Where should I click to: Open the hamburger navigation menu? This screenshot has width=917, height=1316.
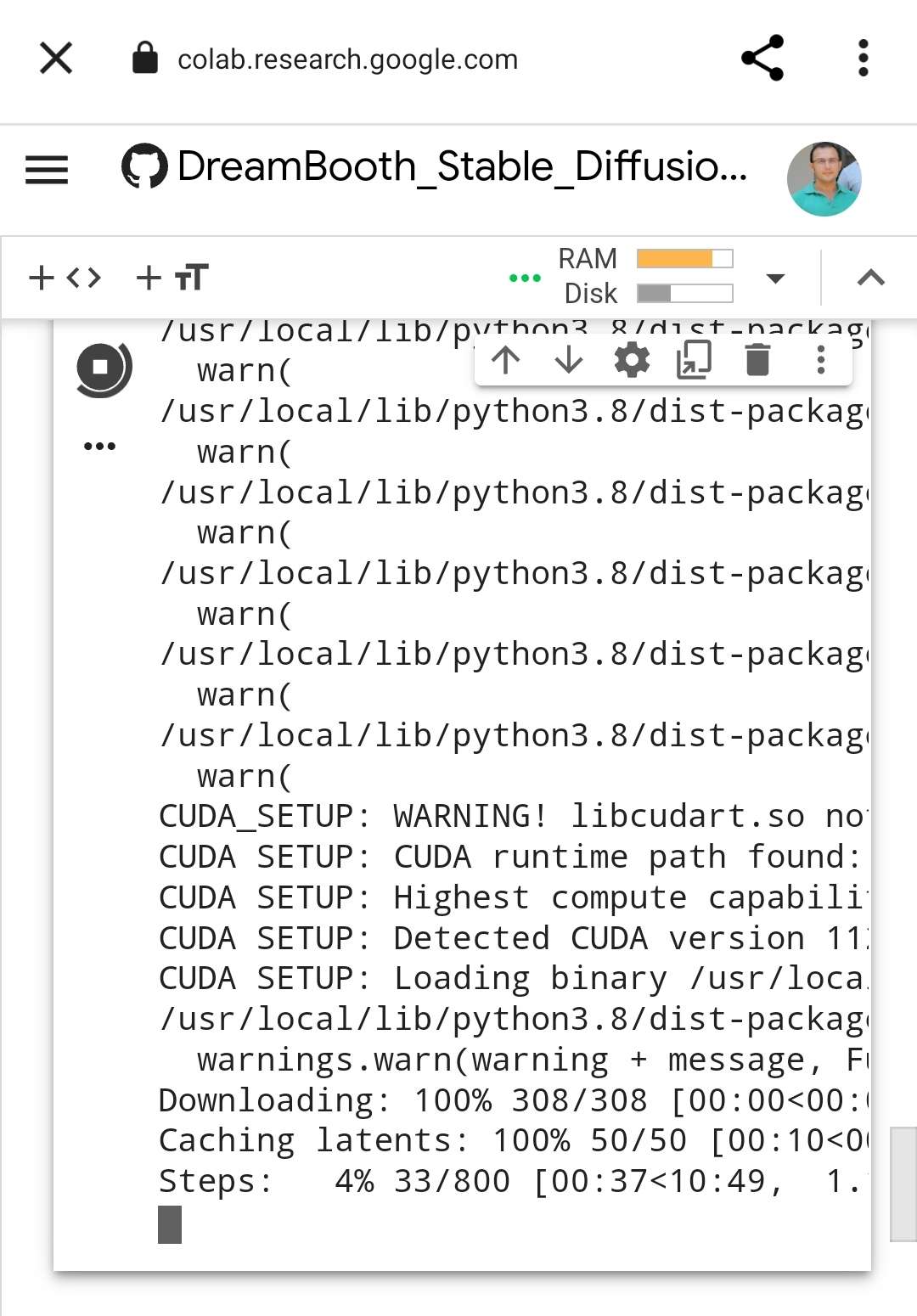(47, 169)
